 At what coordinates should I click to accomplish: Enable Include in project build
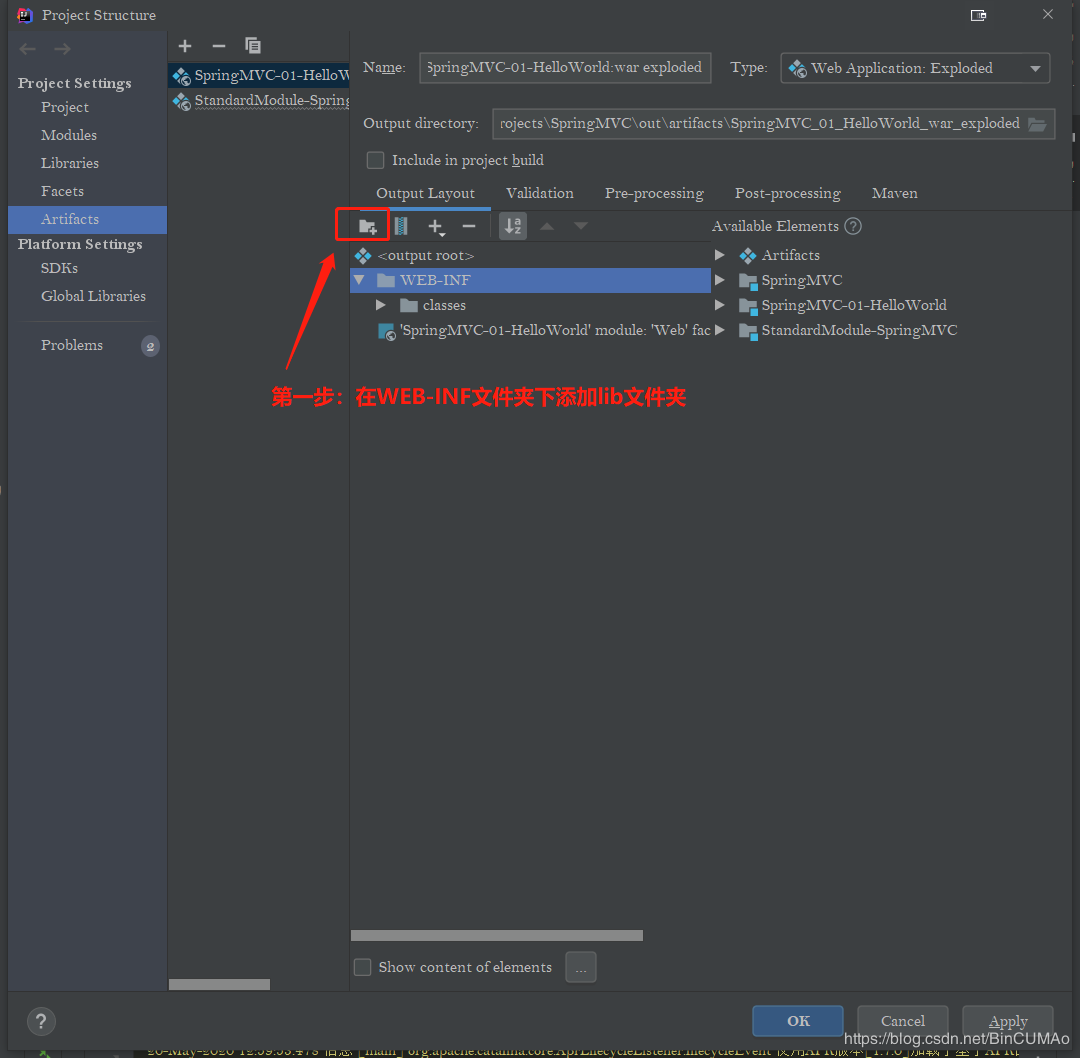pos(375,160)
